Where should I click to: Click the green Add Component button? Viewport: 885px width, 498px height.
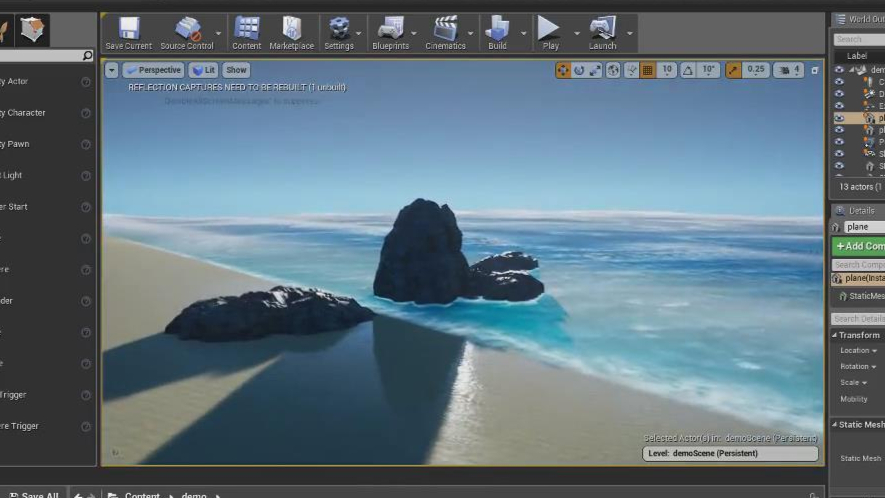(x=859, y=246)
